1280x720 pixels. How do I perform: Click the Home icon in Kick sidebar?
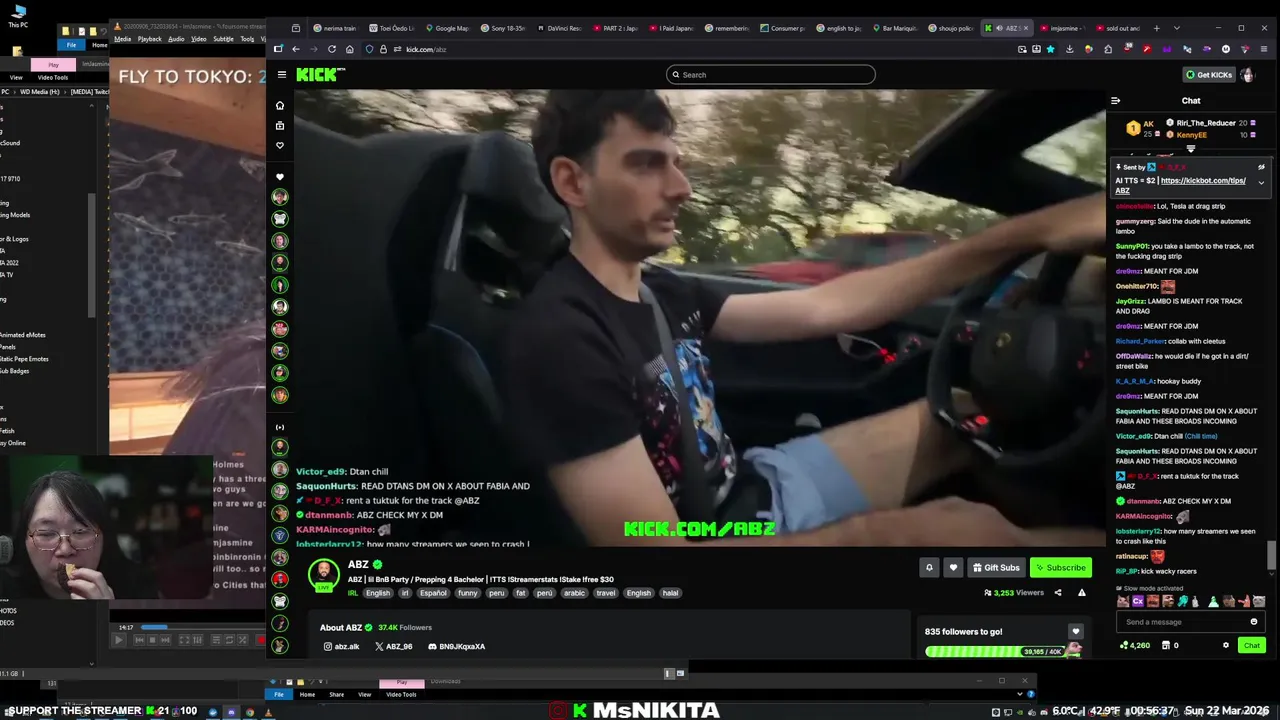coord(280,105)
